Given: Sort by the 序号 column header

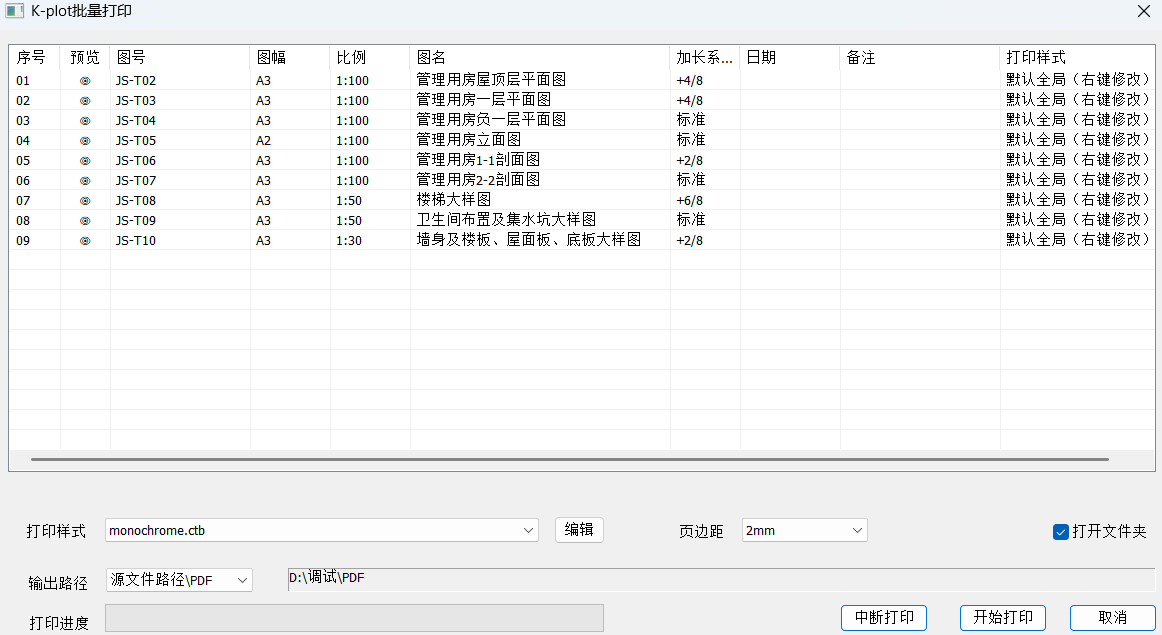Looking at the screenshot, I should [35, 58].
